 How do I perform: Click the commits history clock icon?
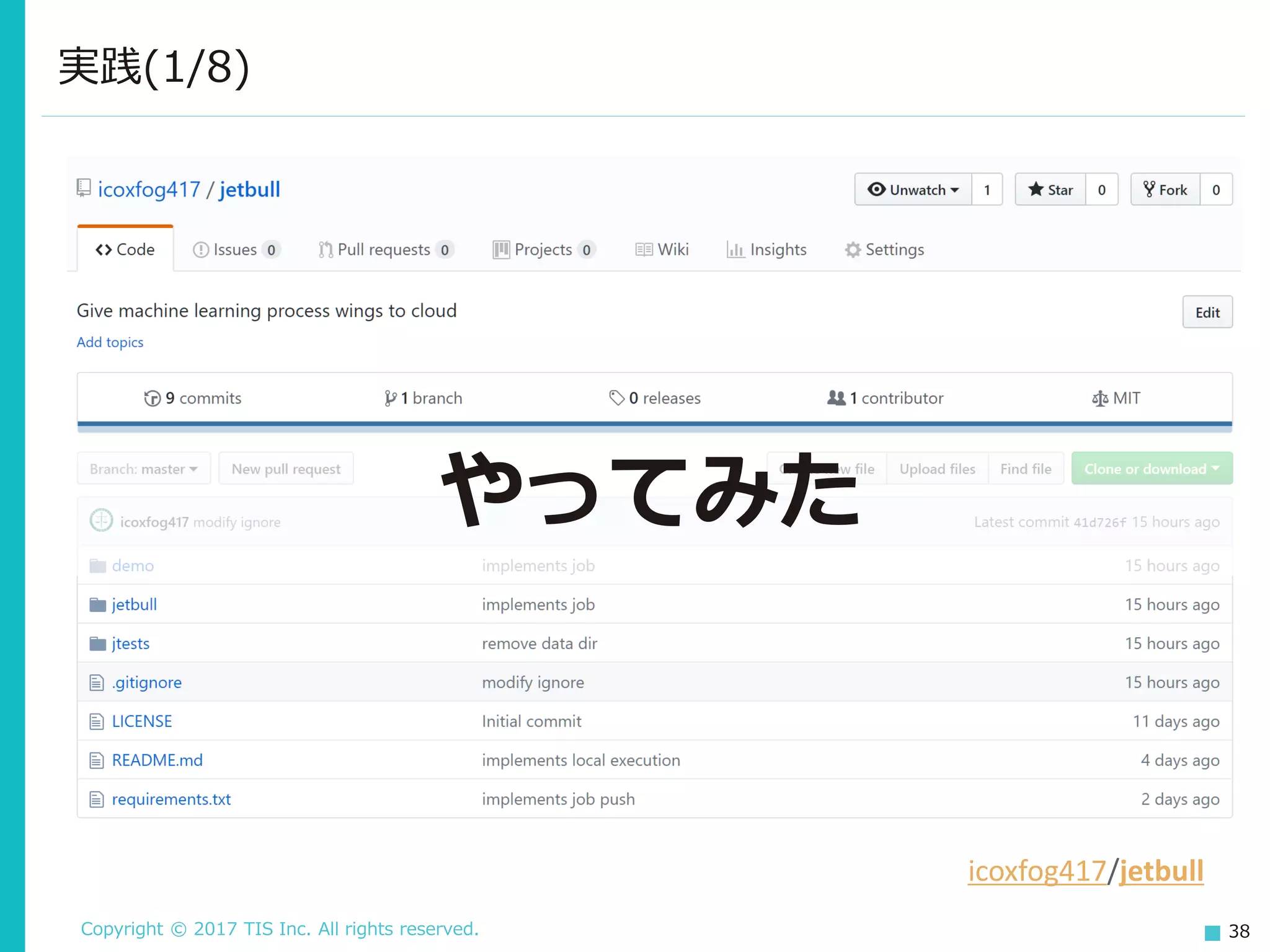152,399
